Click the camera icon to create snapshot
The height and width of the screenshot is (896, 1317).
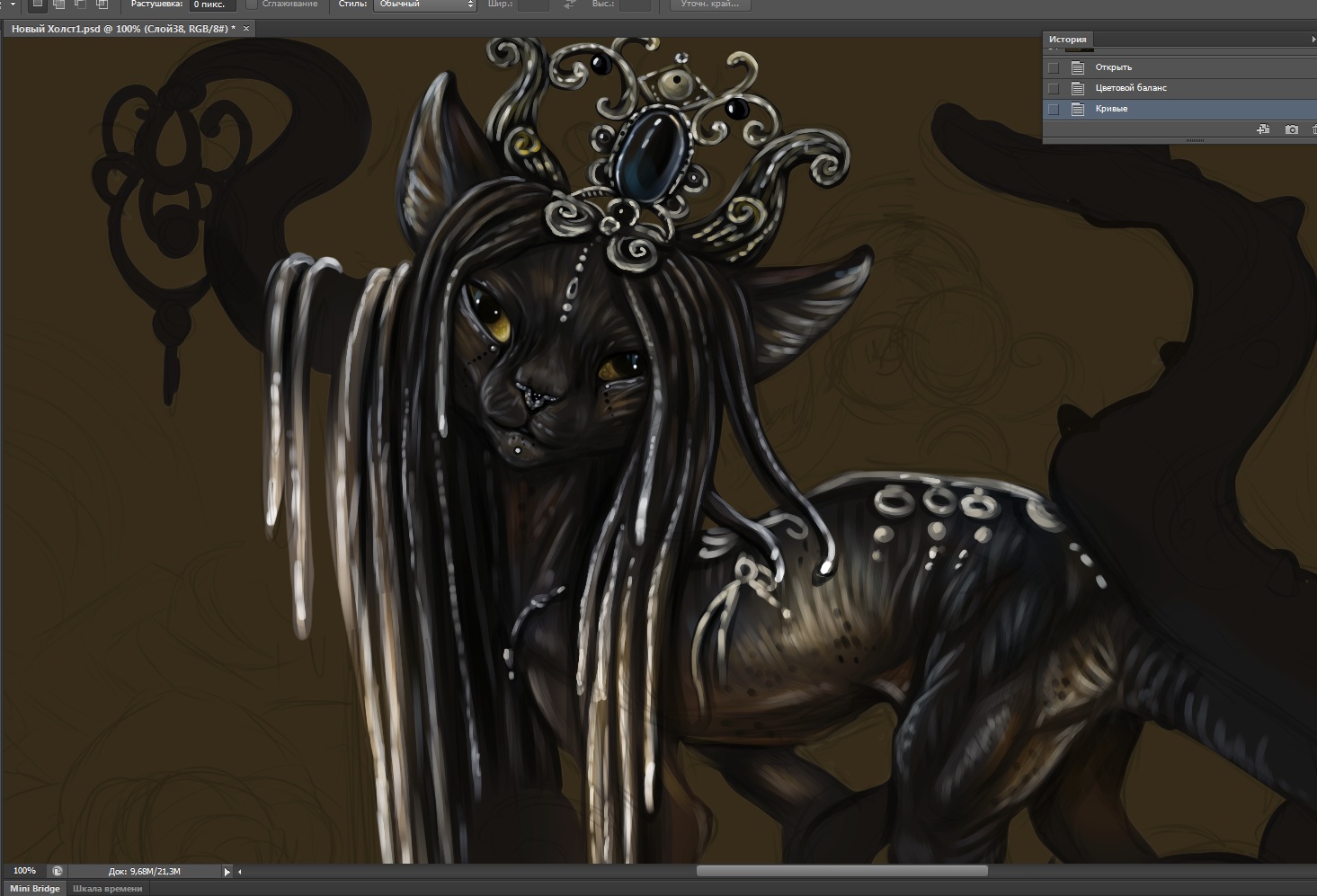point(1292,129)
